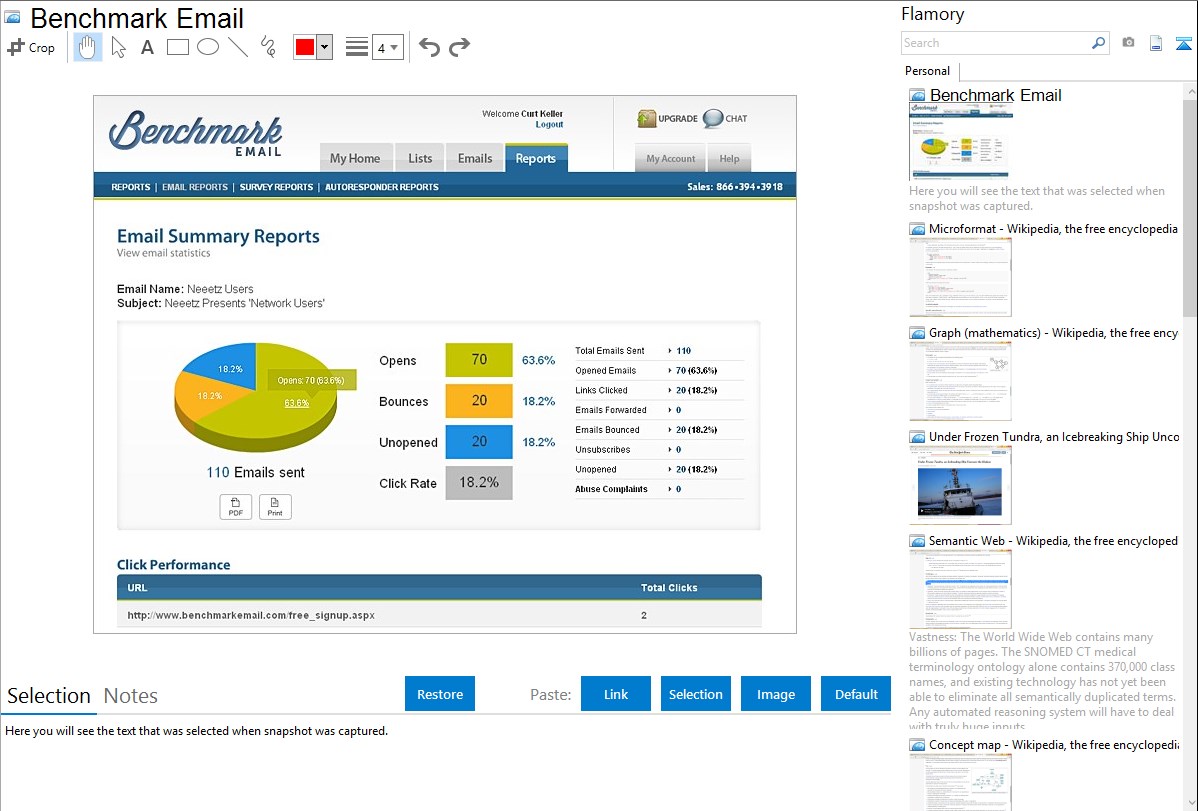The image size is (1198, 811).
Task: Switch to the Notes tab
Action: pyautogui.click(x=131, y=696)
